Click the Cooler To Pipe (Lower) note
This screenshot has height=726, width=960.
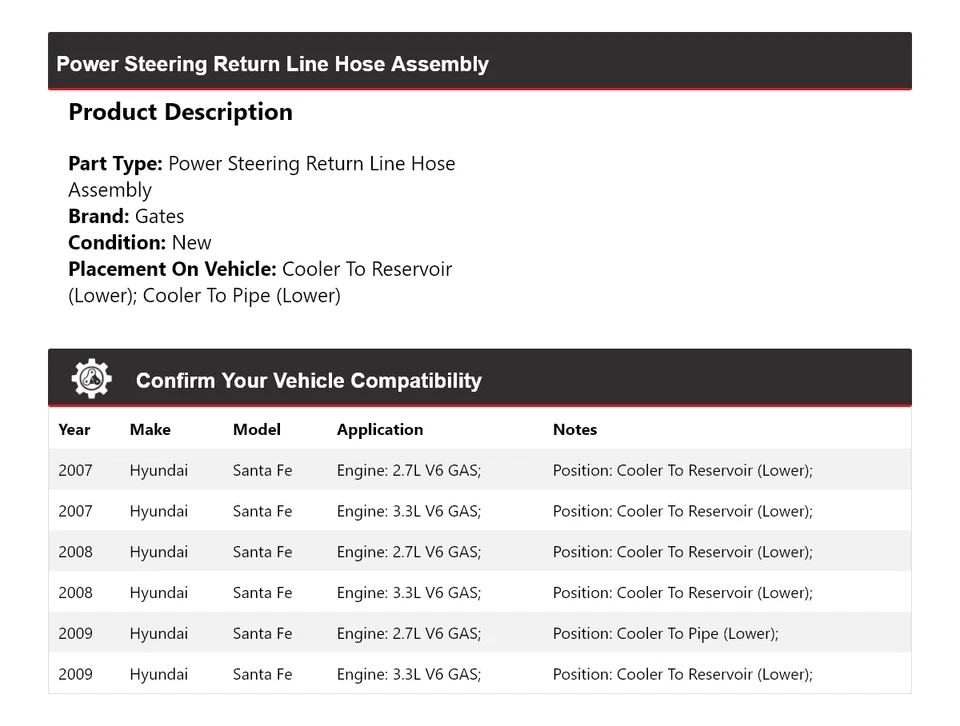665,633
